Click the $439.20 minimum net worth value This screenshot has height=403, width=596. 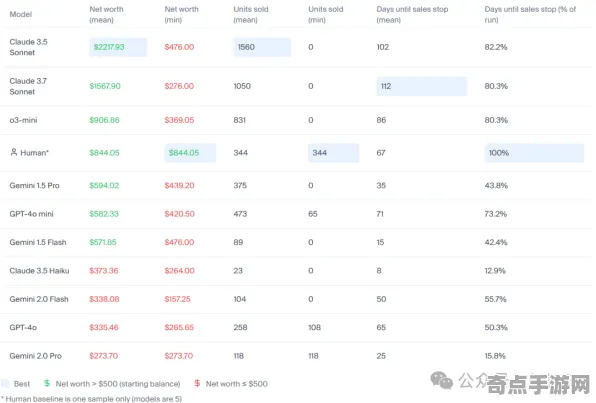click(179, 186)
